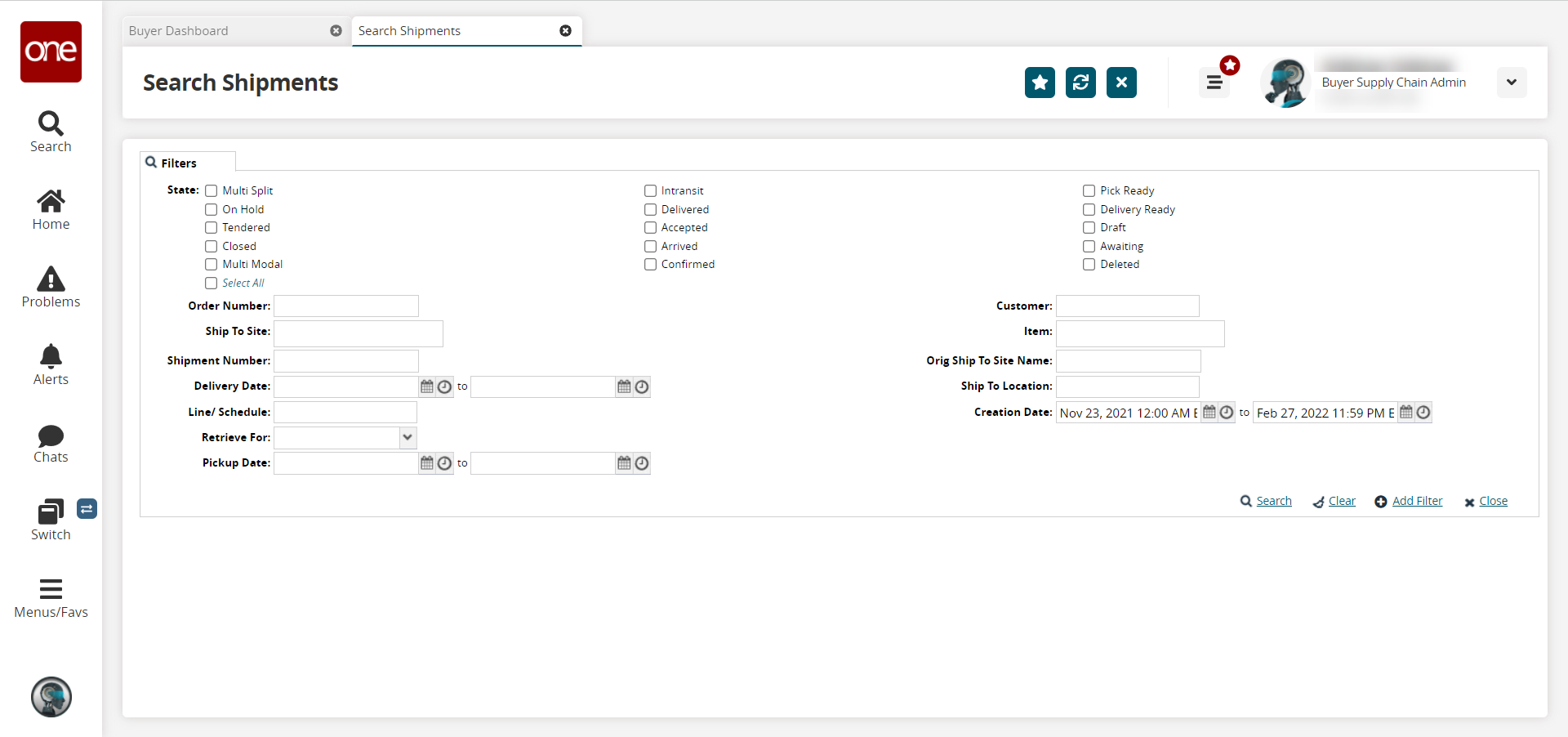Open calendar for Delivery Date start
The width and height of the screenshot is (1568, 737).
coord(427,386)
